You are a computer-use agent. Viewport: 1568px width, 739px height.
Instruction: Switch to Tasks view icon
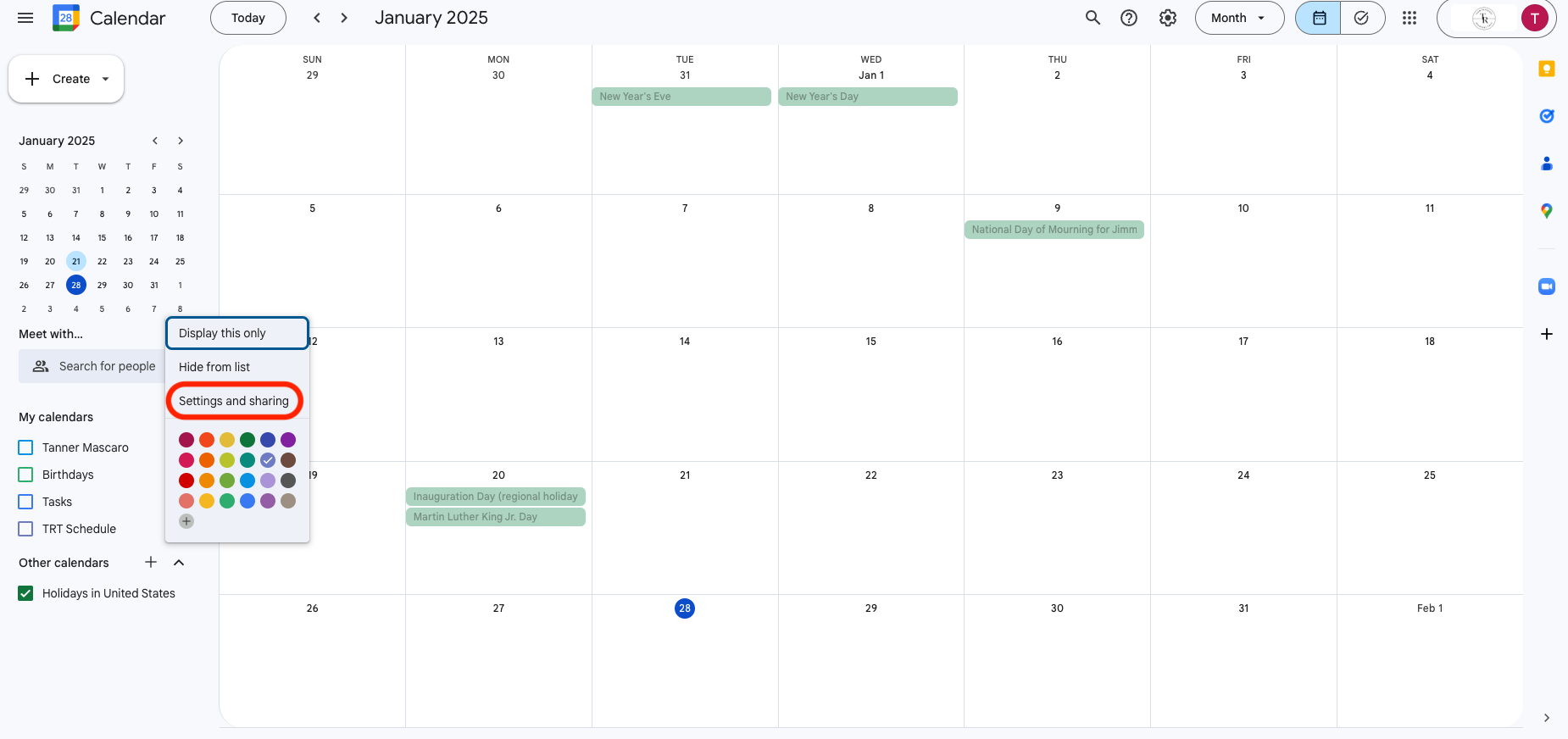pos(1362,18)
